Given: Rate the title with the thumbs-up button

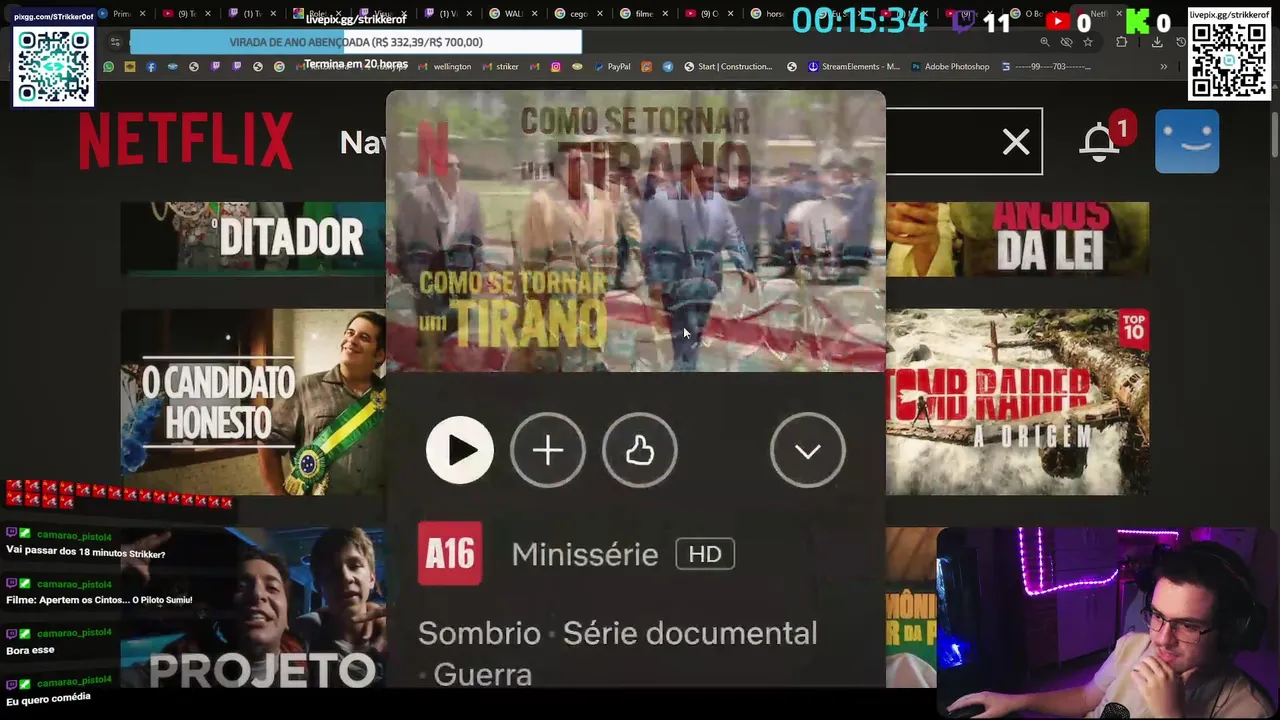Looking at the screenshot, I should [x=640, y=450].
